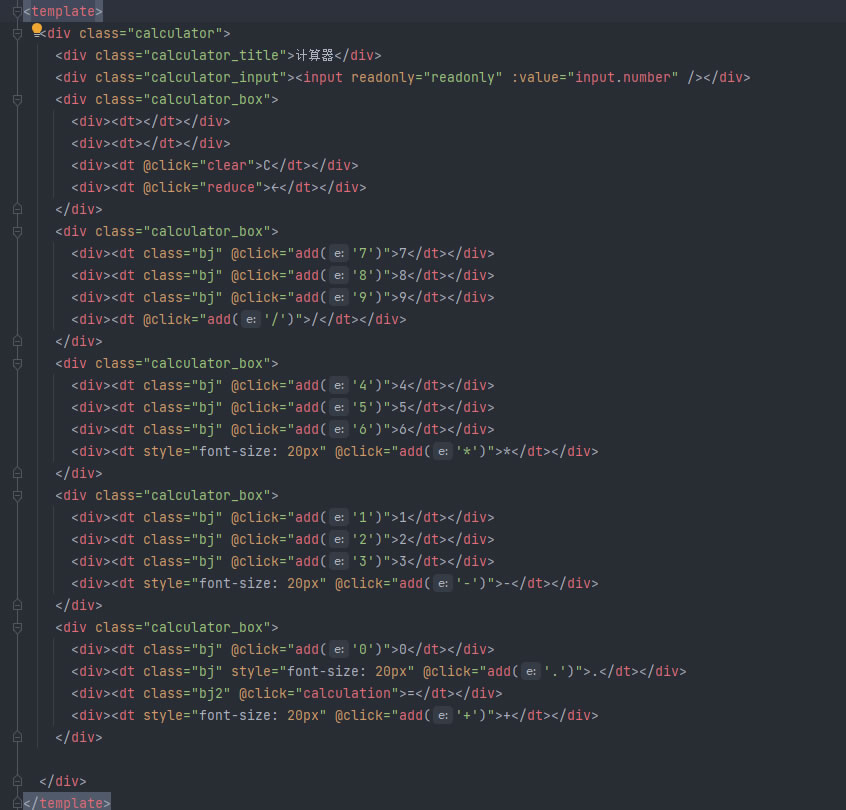Click the readonly="readonly" attribute
The height and width of the screenshot is (810, 846).
coord(427,78)
